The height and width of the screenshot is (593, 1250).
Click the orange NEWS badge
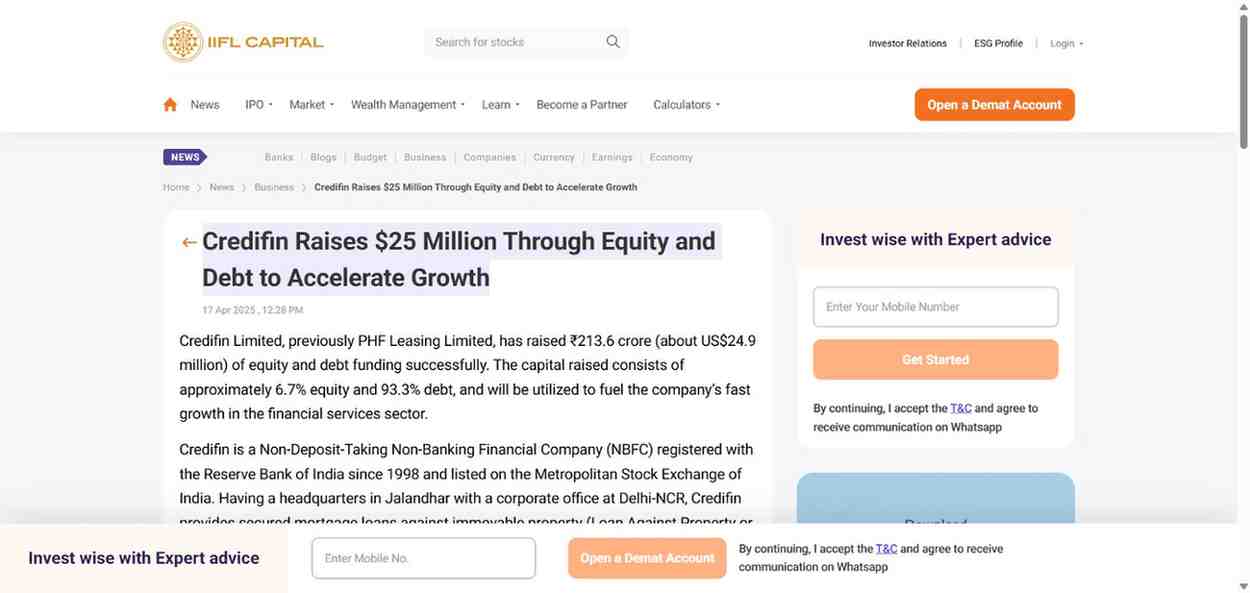pos(184,157)
